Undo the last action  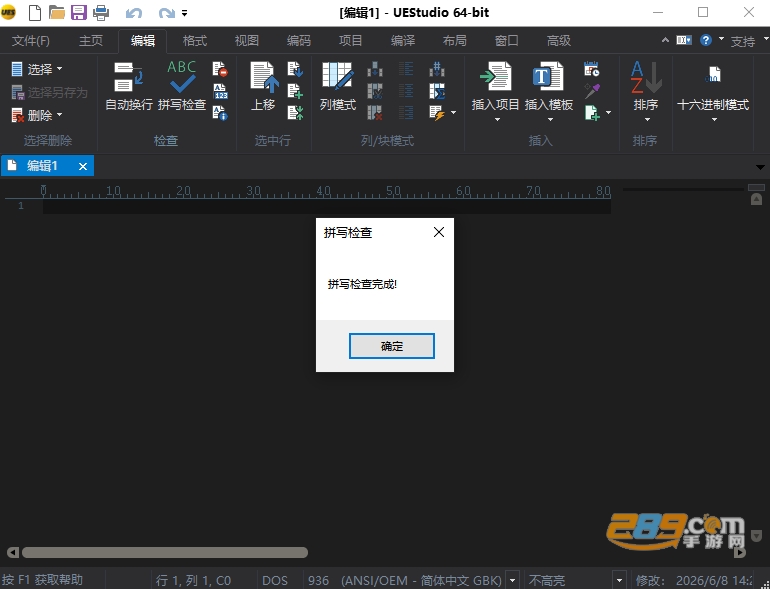point(134,13)
